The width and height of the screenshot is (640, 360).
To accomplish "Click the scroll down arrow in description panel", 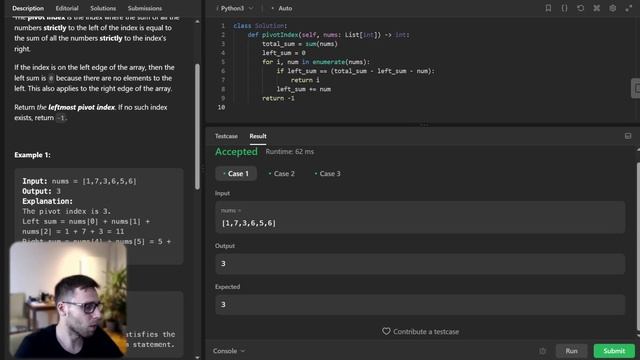I will [x=198, y=357].
